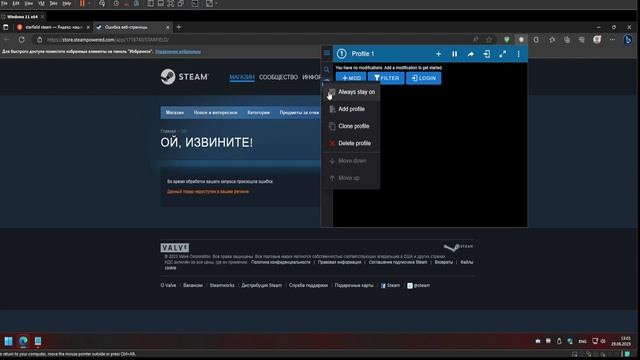640x360 pixels.
Task: Select the Windows 11 x64 VM tab
Action: pos(22,17)
